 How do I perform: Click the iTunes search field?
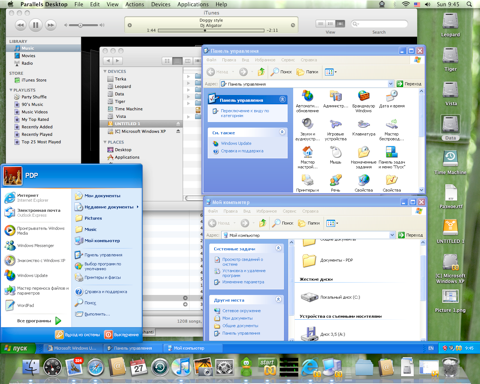(379, 24)
